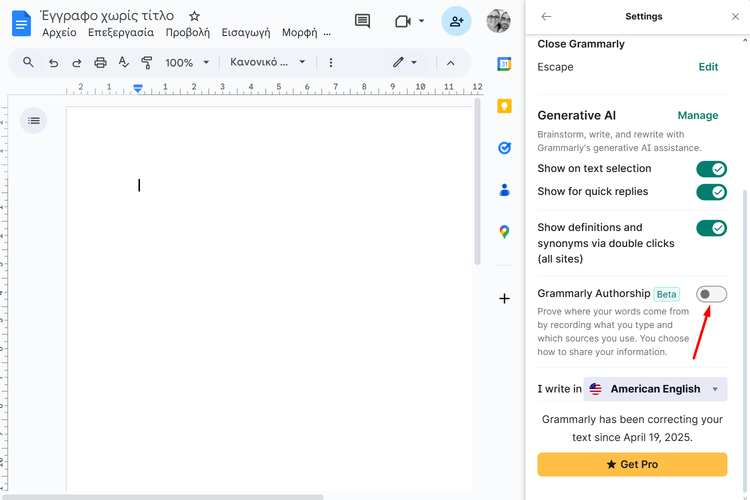This screenshot has width=750, height=500.
Task: Open the Εισαγωγή menu
Action: (246, 33)
